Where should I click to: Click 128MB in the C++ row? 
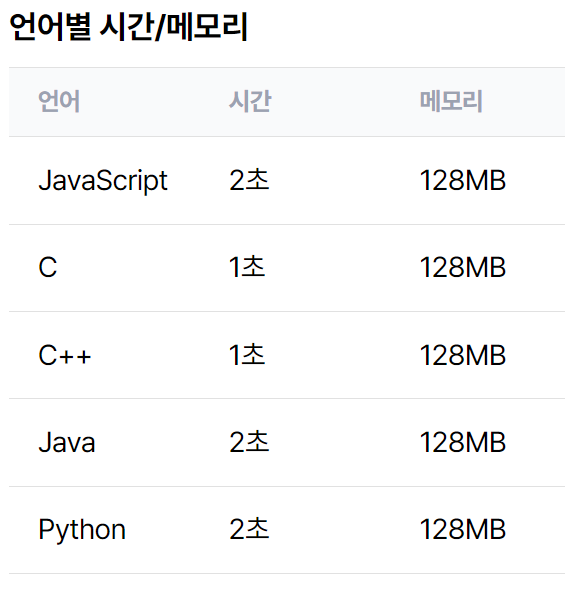pyautogui.click(x=463, y=355)
